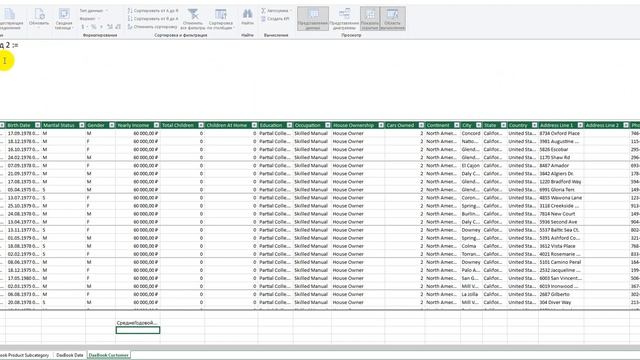
Task: Click the '5537 Baltic Sea Ct.' cell
Action: [561, 230]
